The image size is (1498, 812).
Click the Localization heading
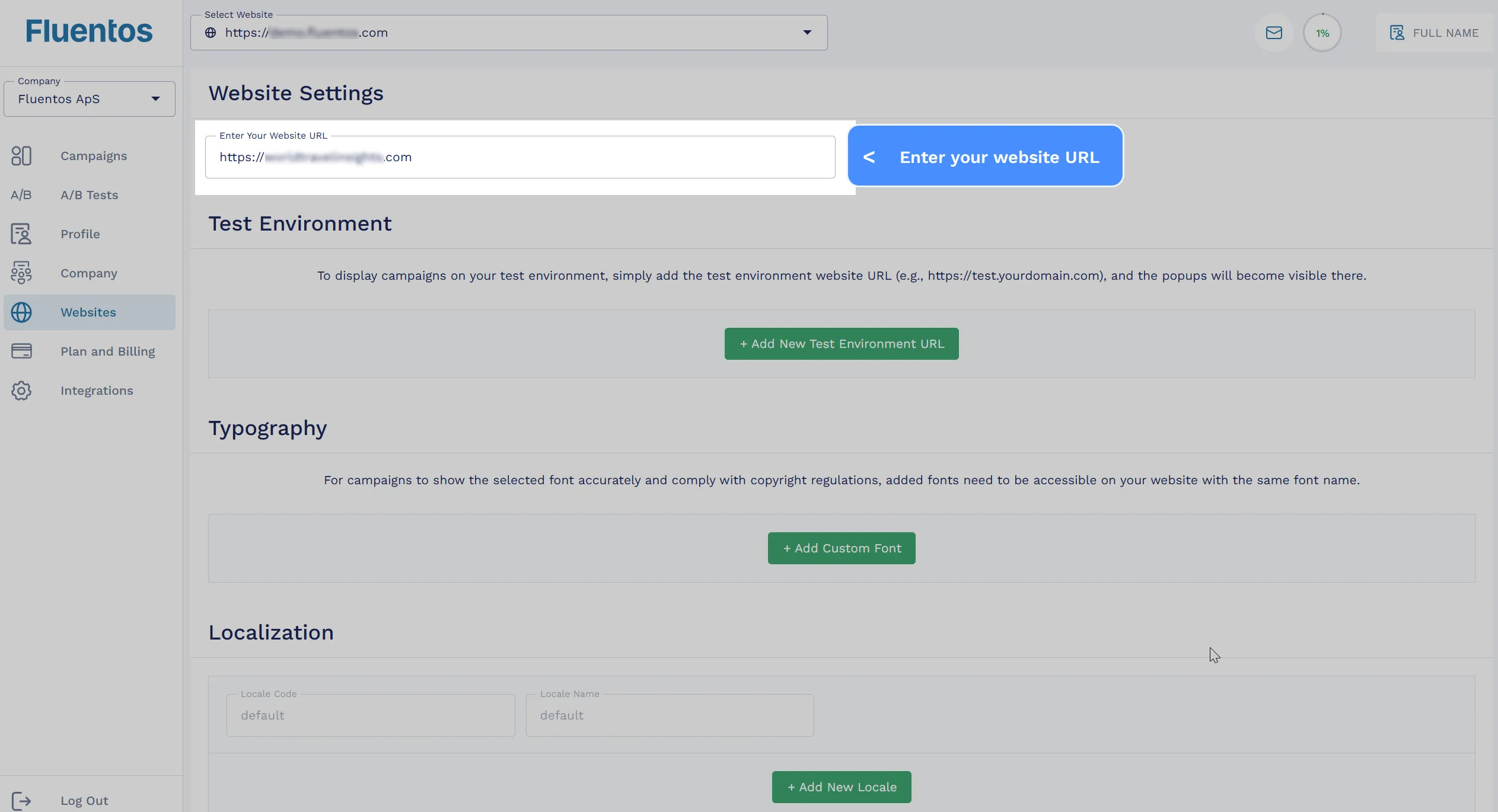[271, 632]
